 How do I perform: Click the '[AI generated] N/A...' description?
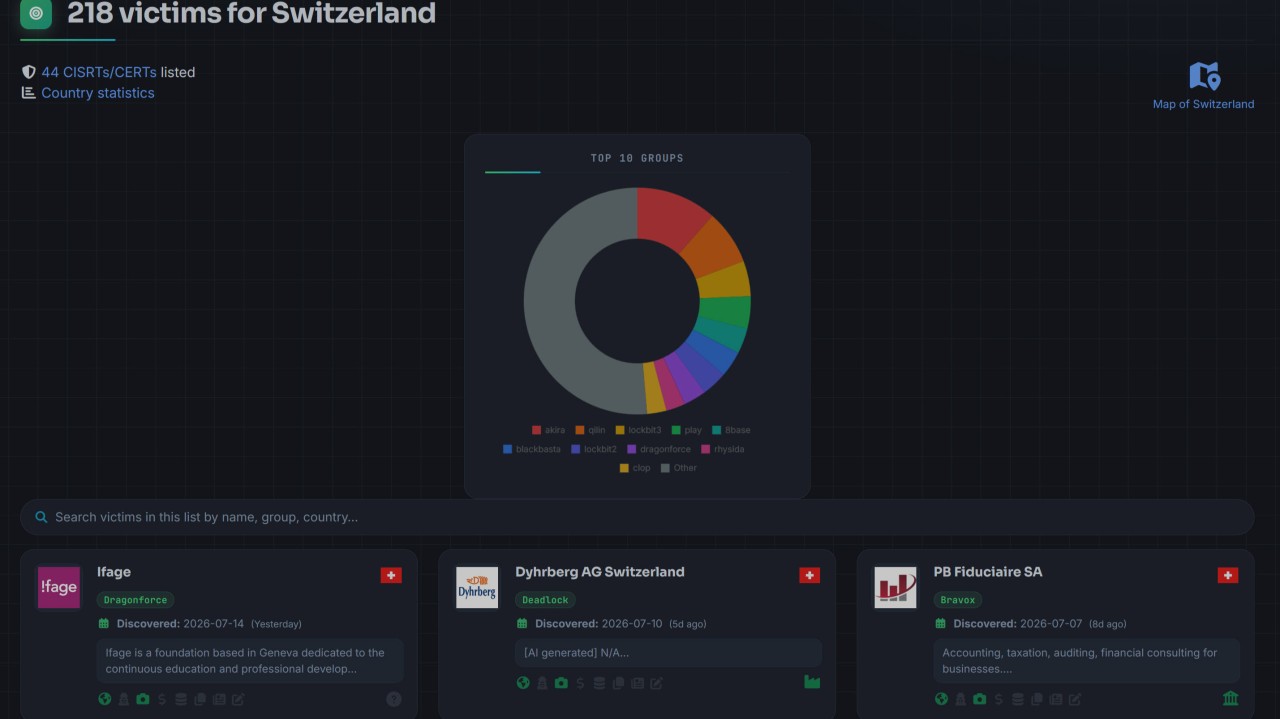point(668,653)
